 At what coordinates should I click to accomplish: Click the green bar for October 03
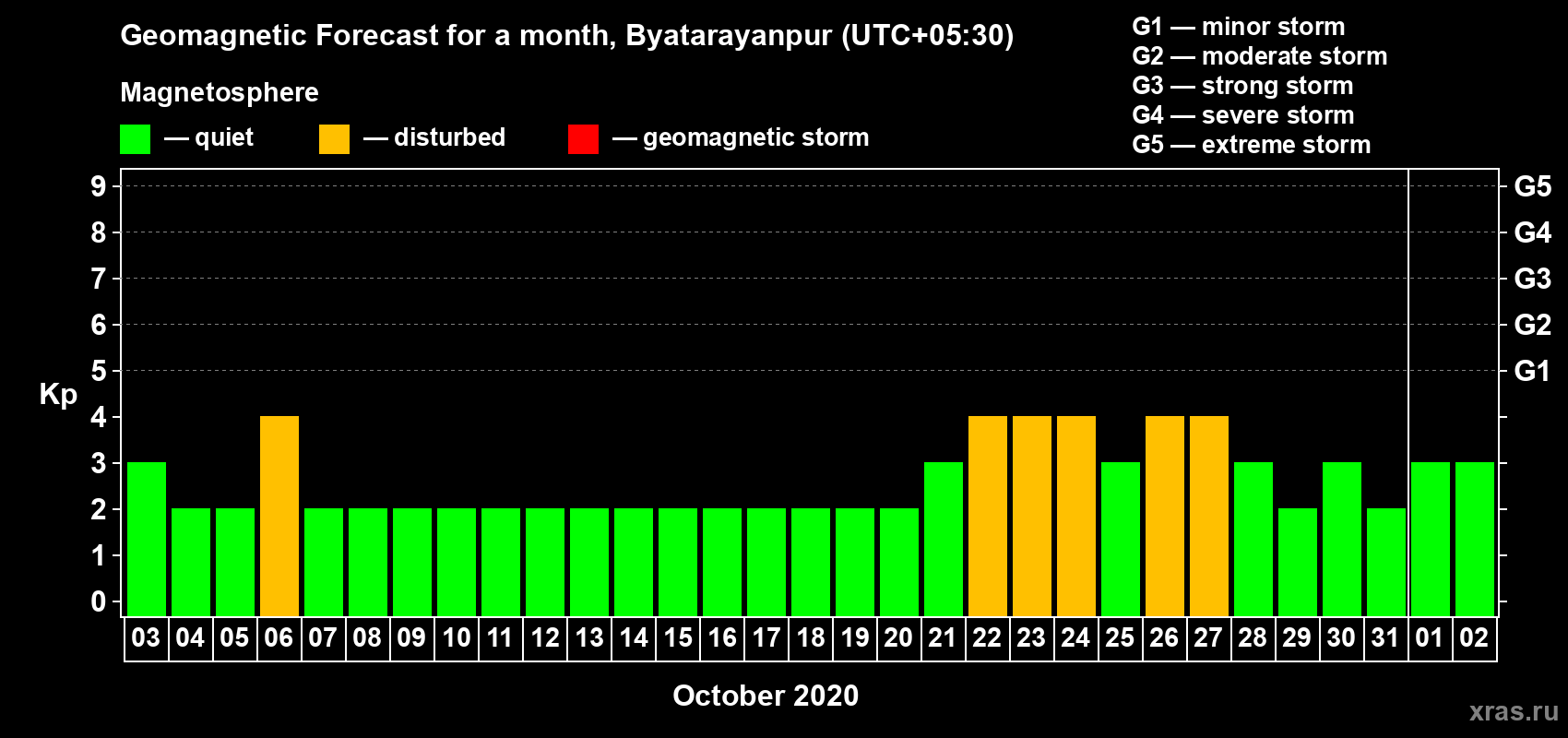click(147, 539)
